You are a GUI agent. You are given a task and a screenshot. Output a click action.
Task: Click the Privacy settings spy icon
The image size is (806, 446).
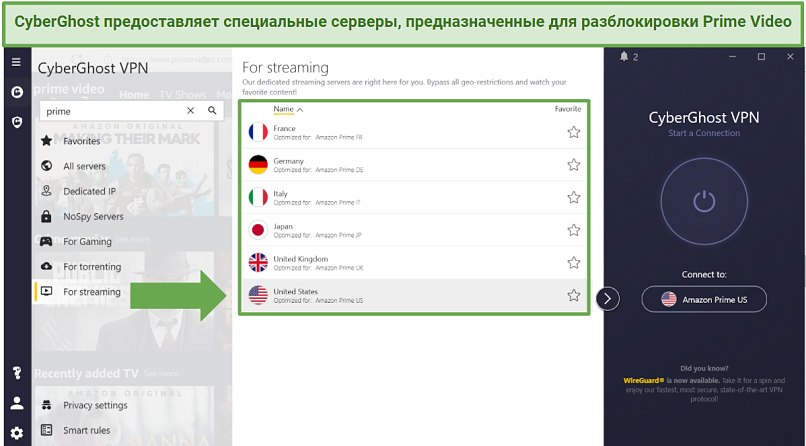46,405
